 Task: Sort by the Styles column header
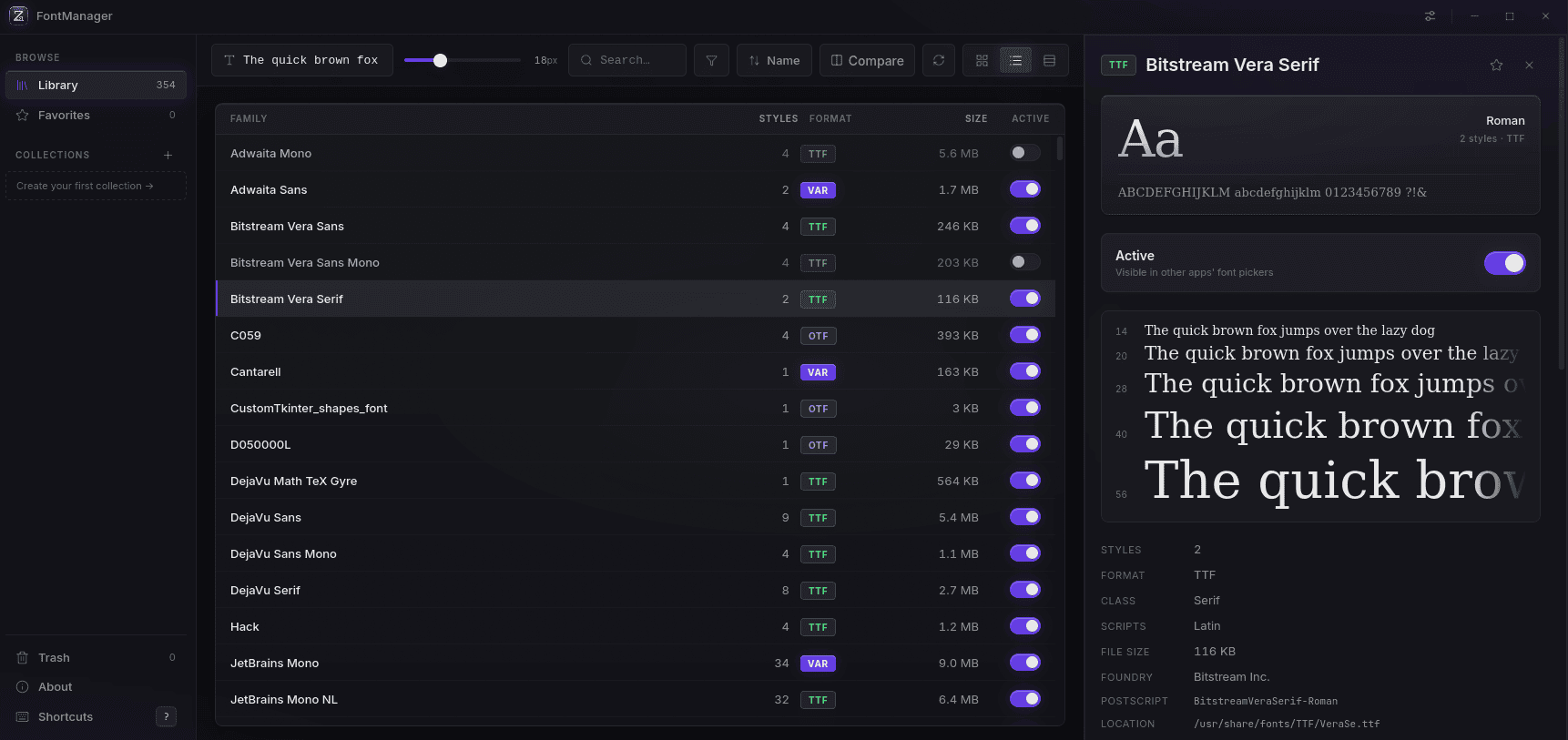(779, 118)
